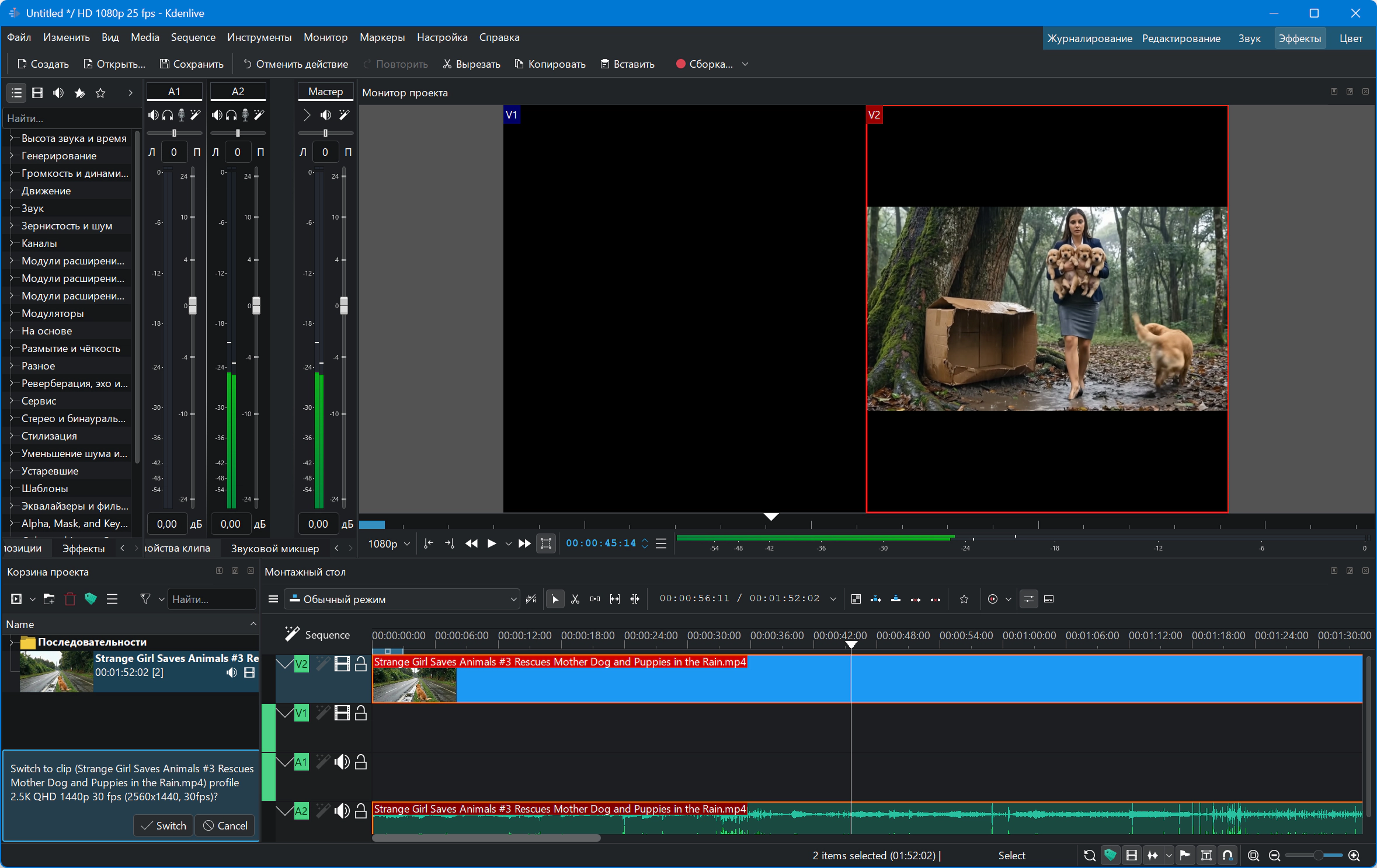Activate the Spacer tool in timeline toolbar
The width and height of the screenshot is (1377, 868).
coord(595,599)
